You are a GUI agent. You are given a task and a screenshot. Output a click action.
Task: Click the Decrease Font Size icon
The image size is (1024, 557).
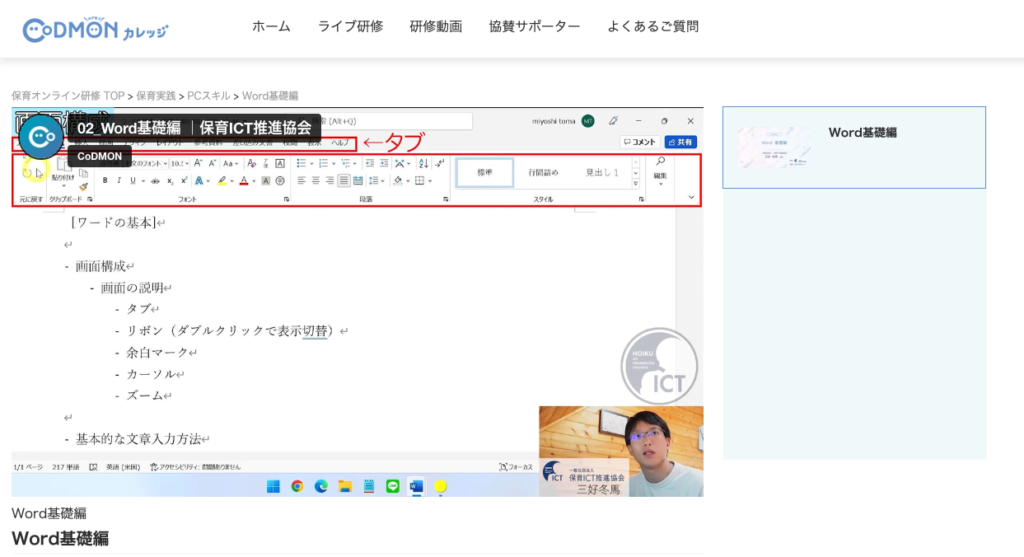212,163
